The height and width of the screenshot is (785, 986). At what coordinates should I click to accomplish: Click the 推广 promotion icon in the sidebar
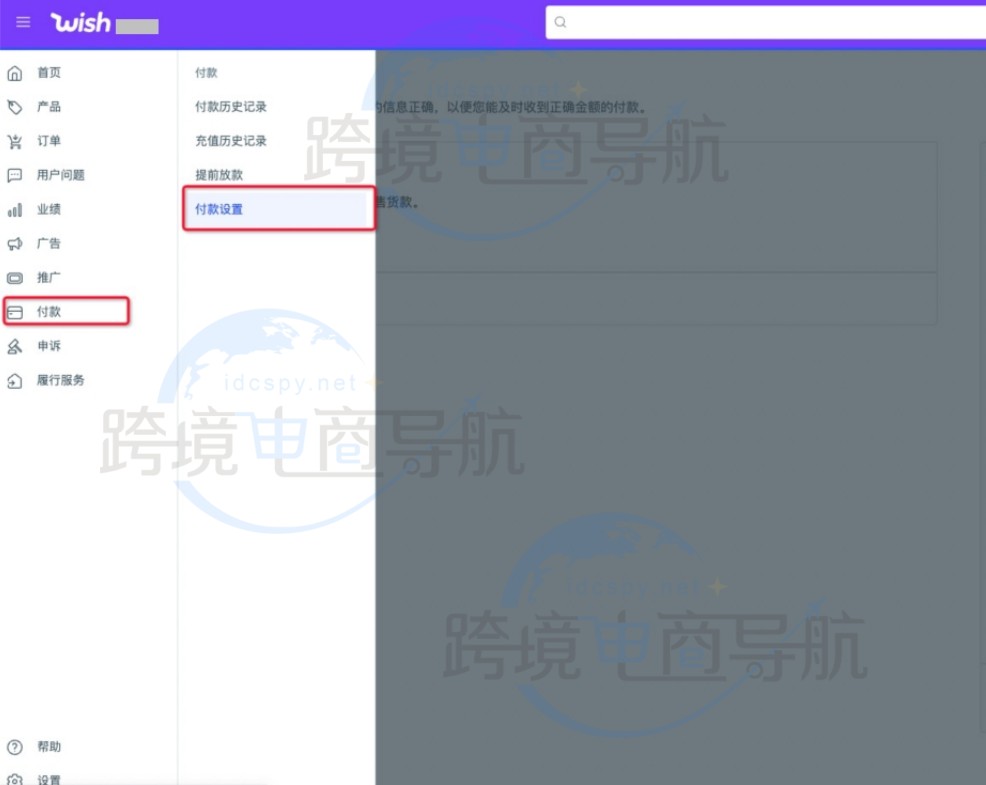click(15, 278)
